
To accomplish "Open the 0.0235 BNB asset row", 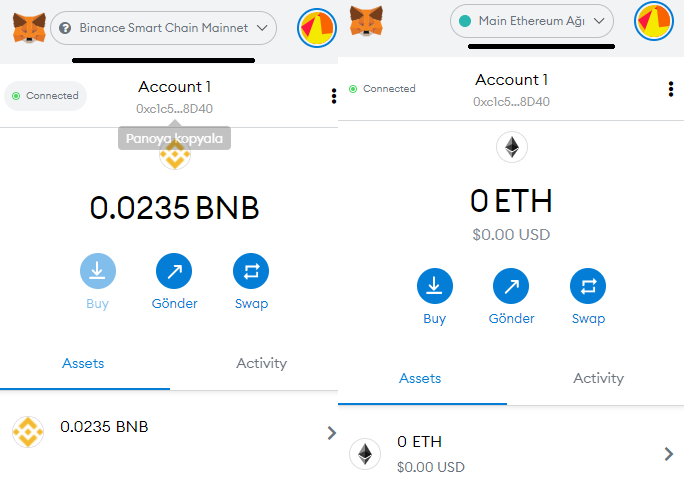I will tap(169, 432).
